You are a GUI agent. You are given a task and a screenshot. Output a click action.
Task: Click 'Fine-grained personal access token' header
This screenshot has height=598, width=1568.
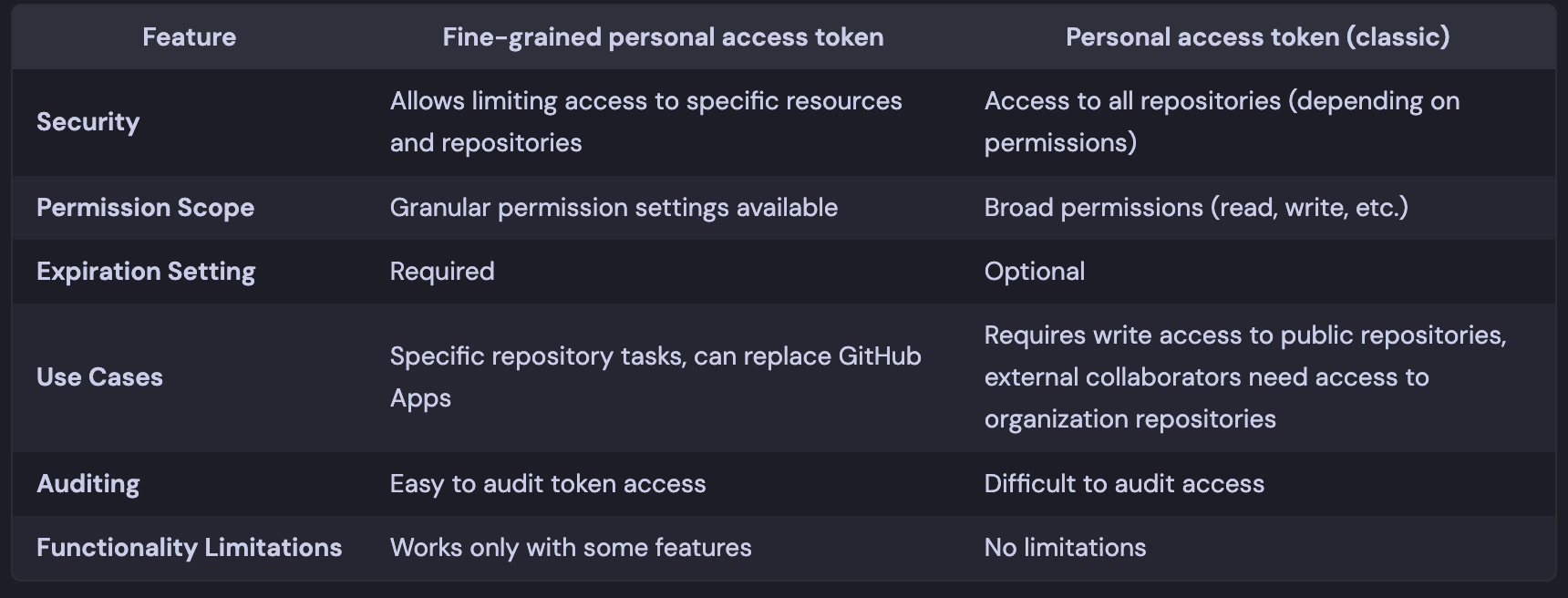[663, 37]
